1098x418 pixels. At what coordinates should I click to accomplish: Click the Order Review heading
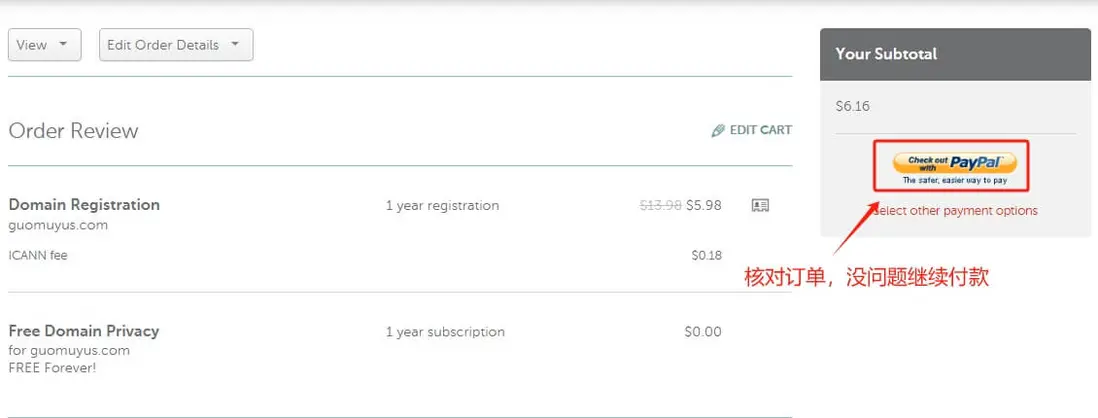(x=73, y=131)
